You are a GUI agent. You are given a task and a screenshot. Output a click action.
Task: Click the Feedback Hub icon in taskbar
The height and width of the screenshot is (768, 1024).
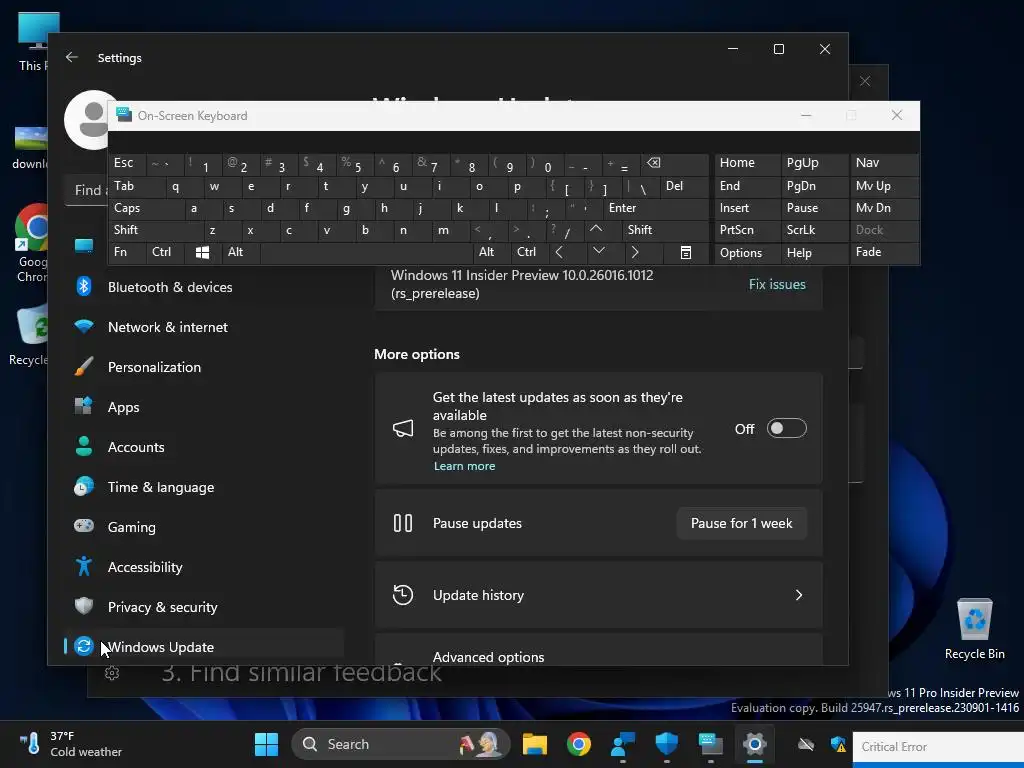tap(622, 744)
